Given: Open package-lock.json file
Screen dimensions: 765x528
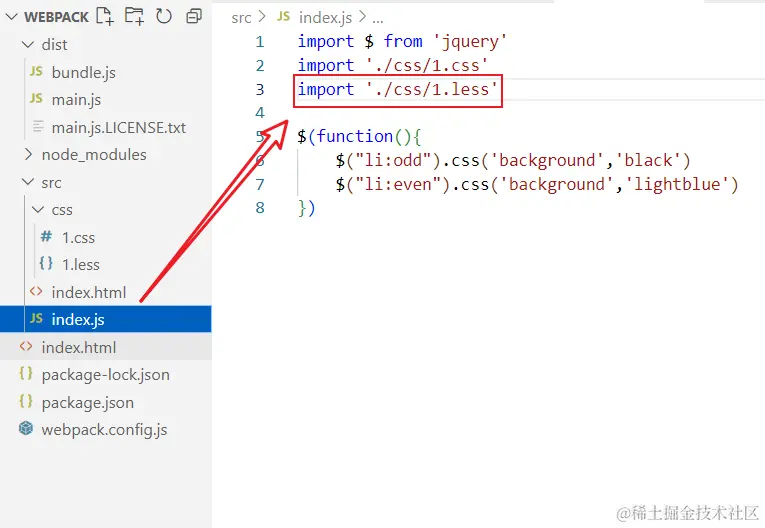Looking at the screenshot, I should click(105, 375).
